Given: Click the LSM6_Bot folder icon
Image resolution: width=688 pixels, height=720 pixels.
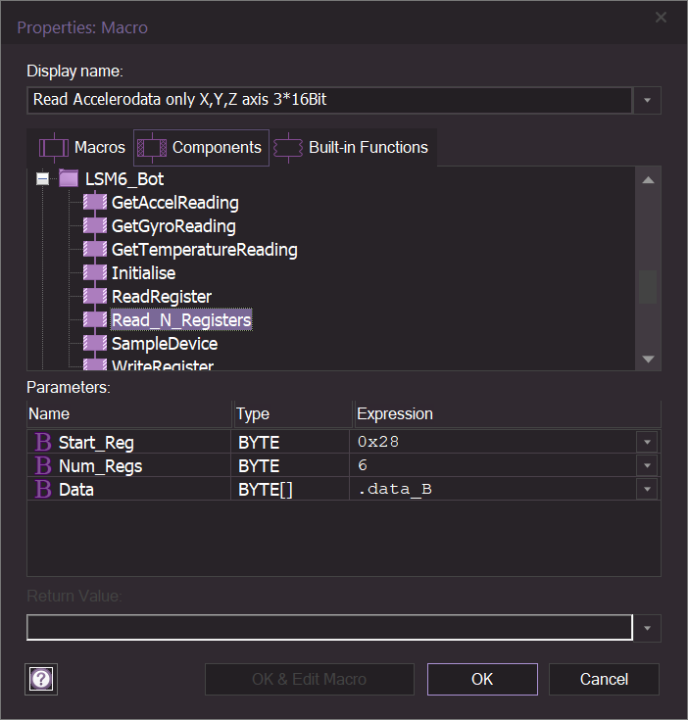Looking at the screenshot, I should pyautogui.click(x=69, y=179).
